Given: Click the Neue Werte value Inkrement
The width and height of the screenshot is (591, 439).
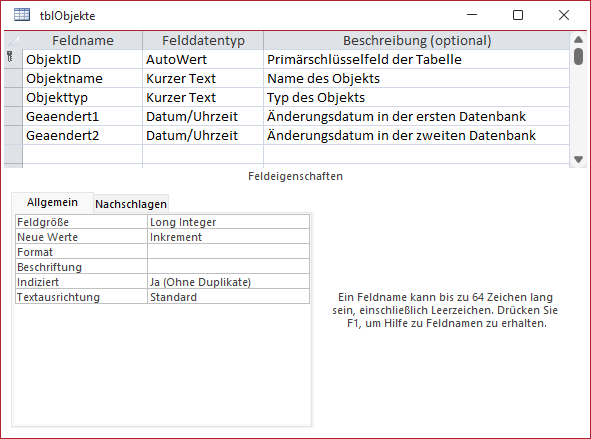Looking at the screenshot, I should pos(228,237).
